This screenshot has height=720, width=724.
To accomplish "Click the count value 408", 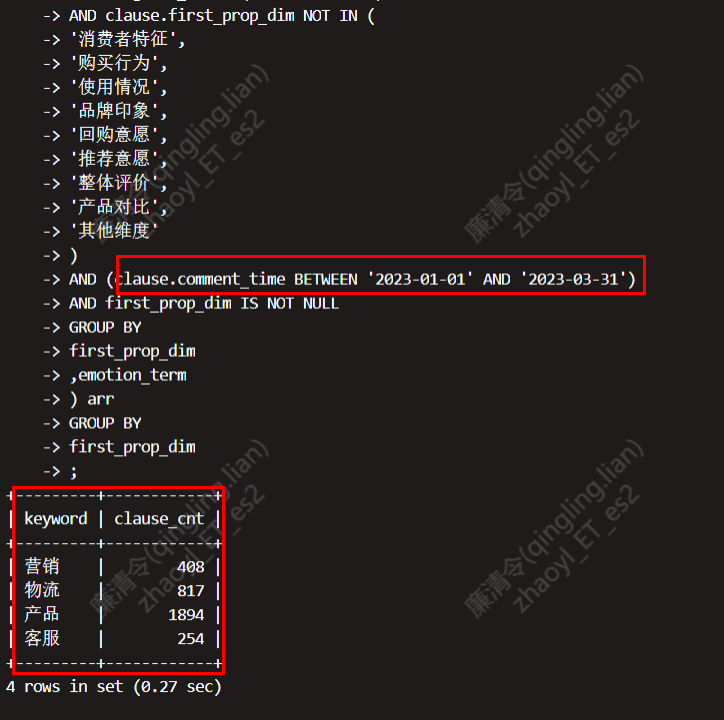I will [x=191, y=567].
